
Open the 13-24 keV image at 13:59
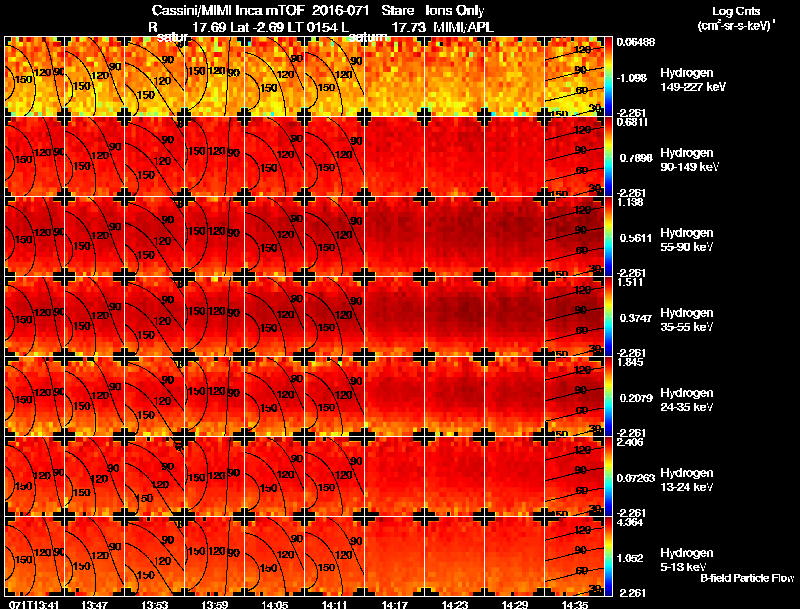pyautogui.click(x=214, y=477)
